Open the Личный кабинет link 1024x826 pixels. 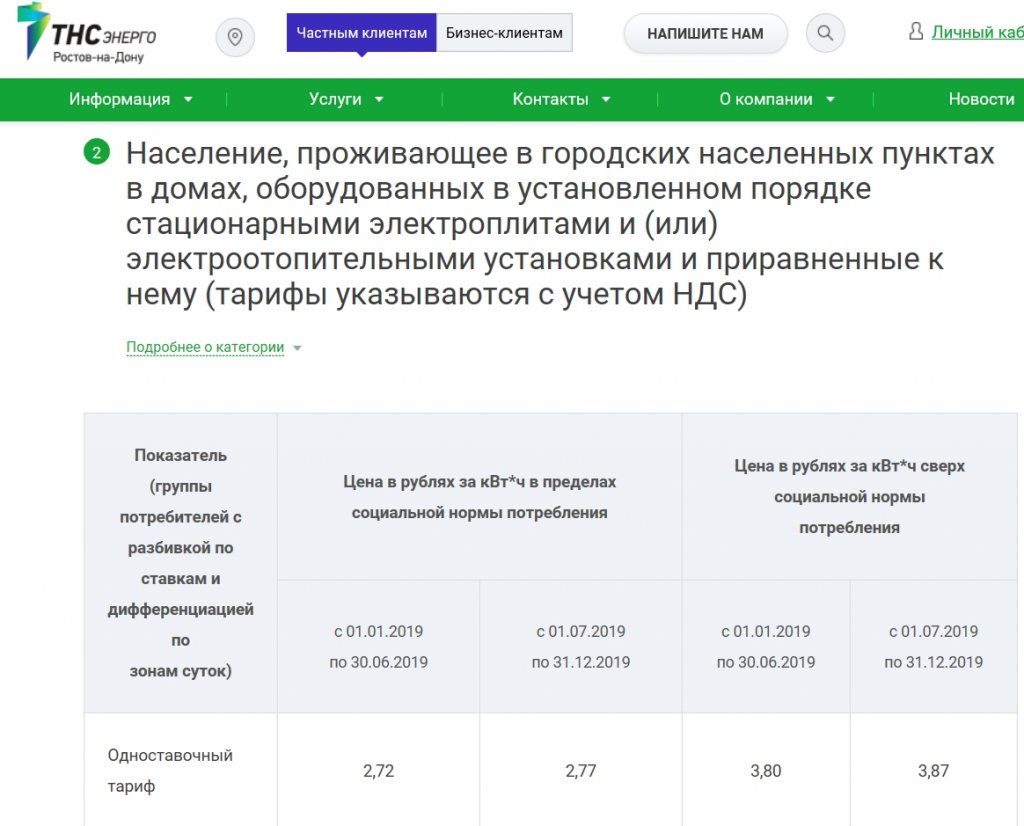coord(977,33)
